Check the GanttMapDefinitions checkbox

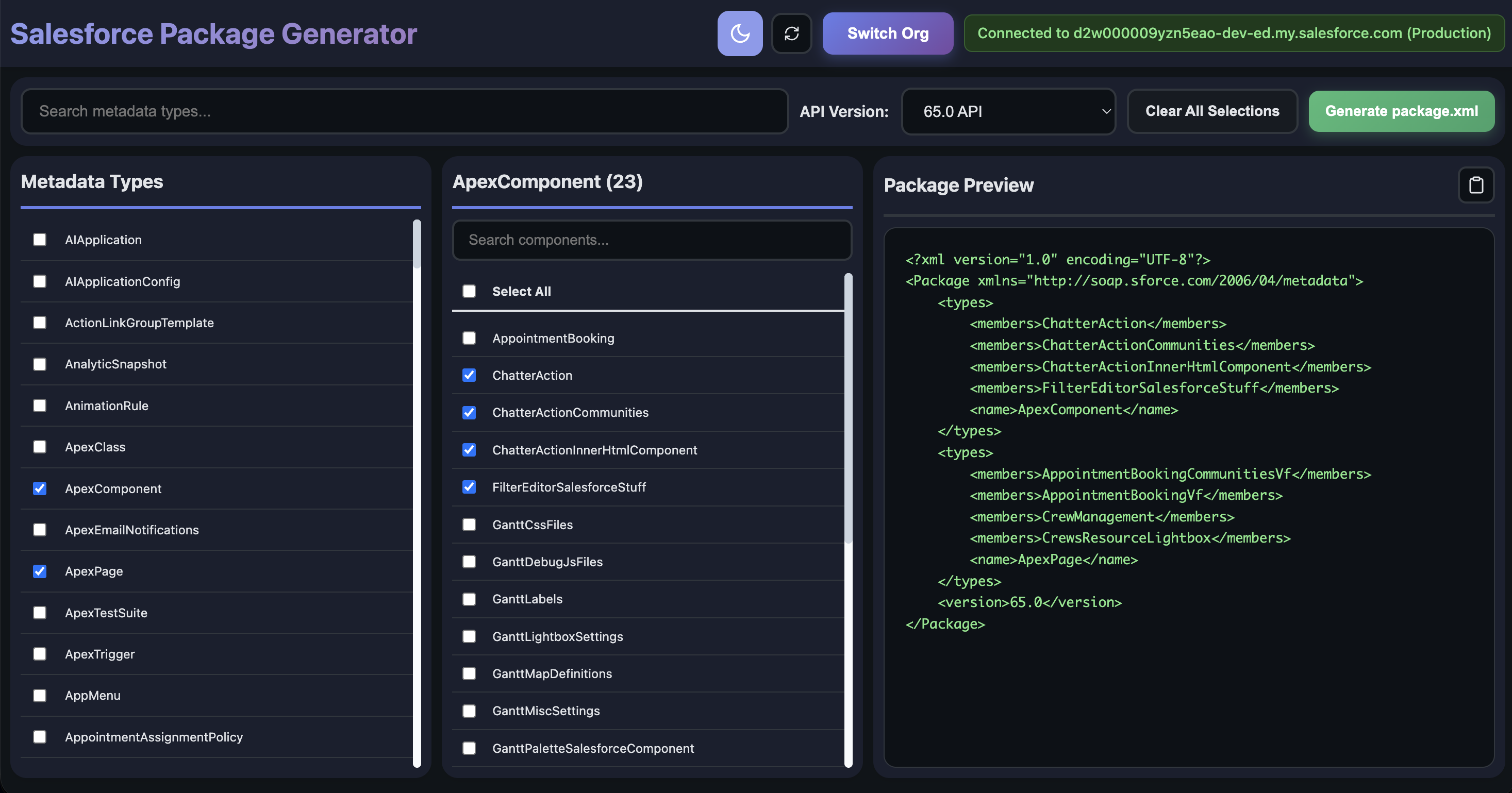[469, 674]
